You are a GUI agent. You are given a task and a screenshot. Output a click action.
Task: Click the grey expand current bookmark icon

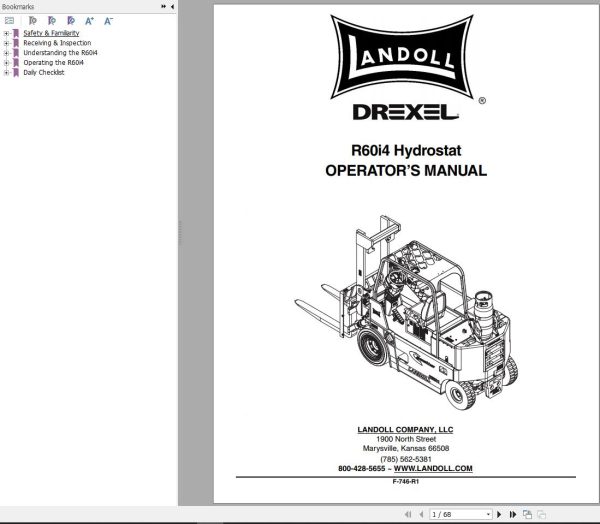[x=33, y=21]
